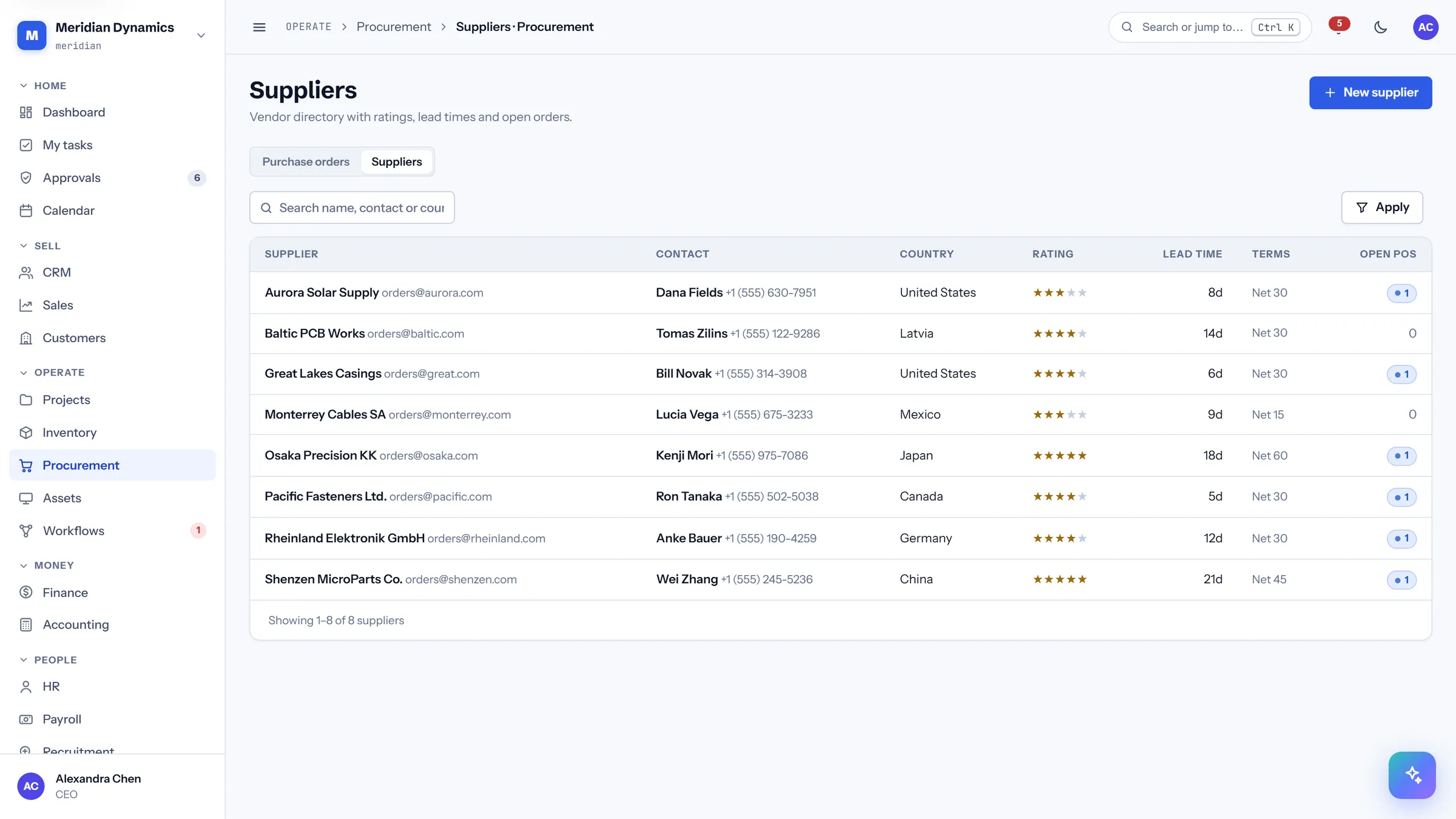
Task: Click the Inventory box icon
Action: click(x=25, y=433)
